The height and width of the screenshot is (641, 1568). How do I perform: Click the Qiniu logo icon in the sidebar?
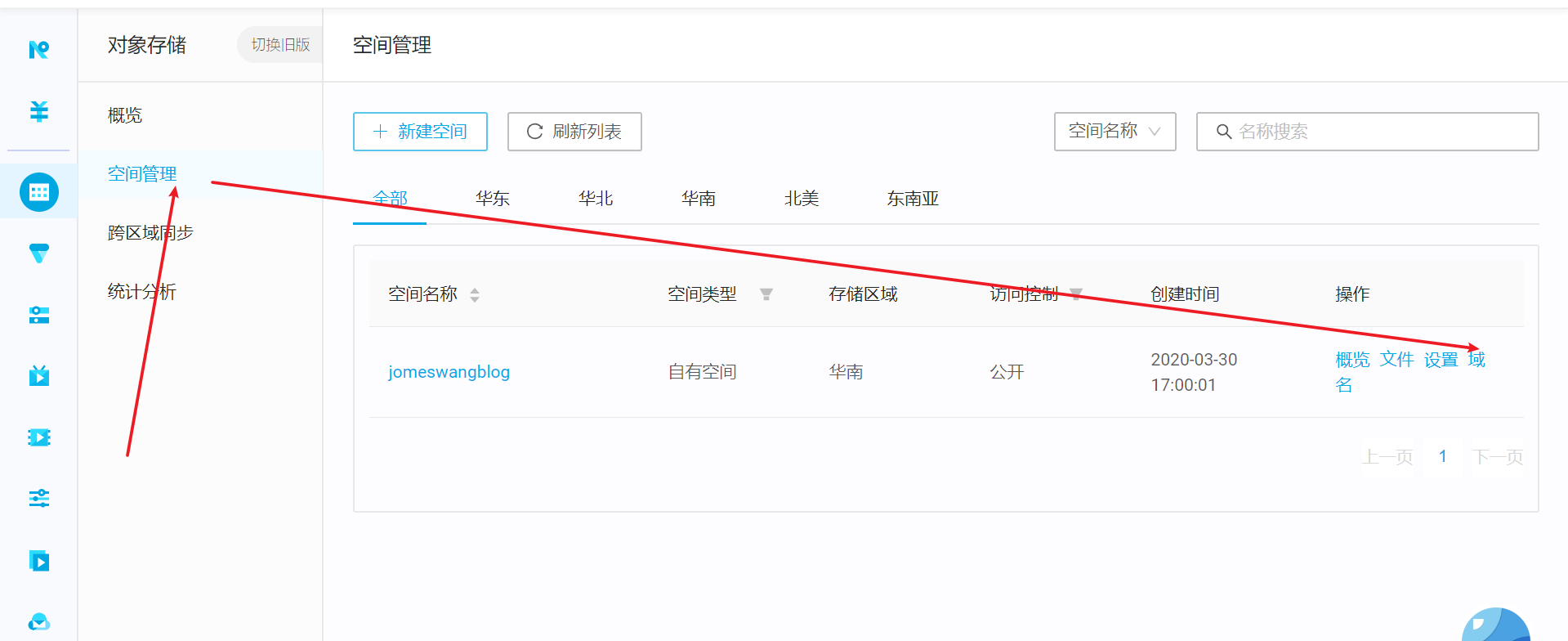pos(38,50)
